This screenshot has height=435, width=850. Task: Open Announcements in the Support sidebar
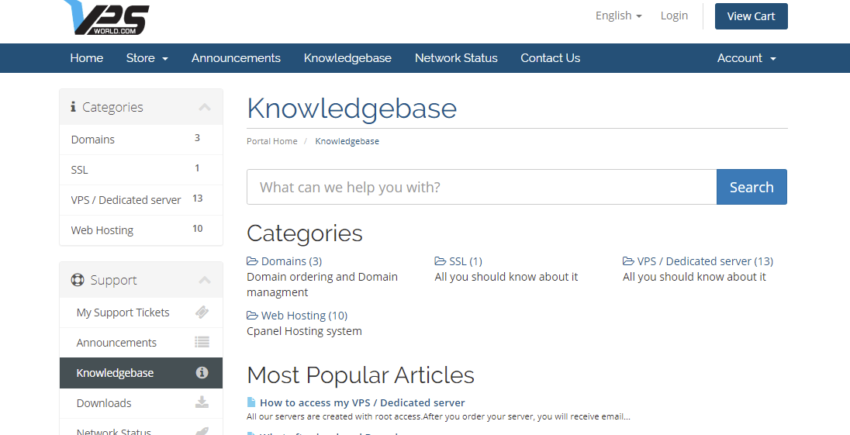coord(141,343)
